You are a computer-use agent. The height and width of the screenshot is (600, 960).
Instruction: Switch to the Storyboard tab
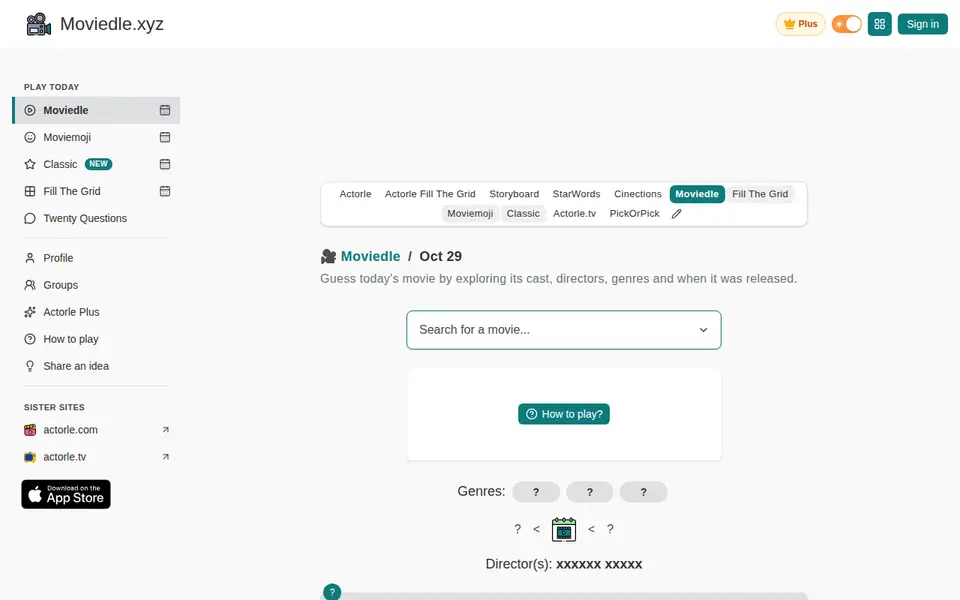click(514, 194)
